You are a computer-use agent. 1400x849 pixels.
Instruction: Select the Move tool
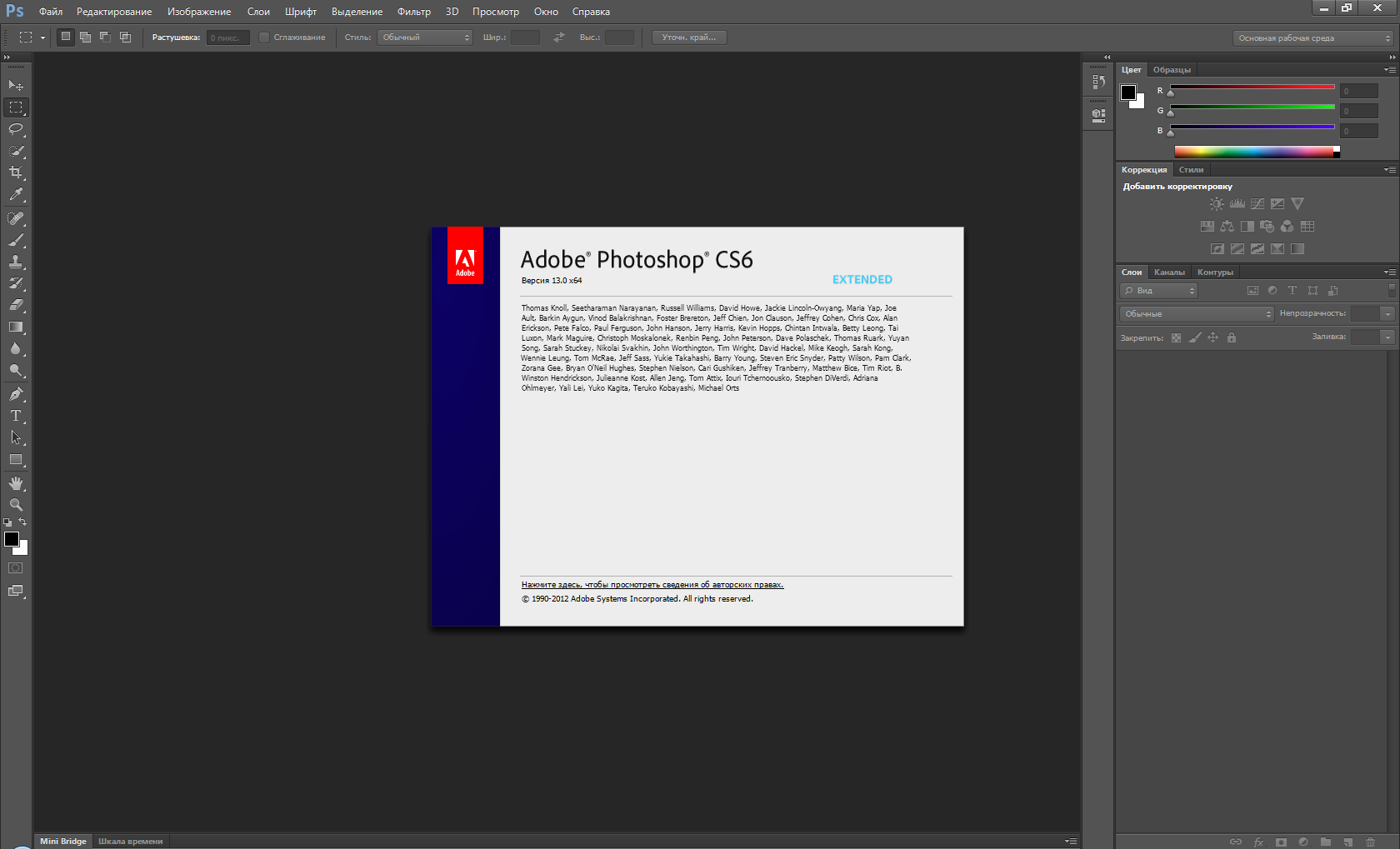[16, 86]
